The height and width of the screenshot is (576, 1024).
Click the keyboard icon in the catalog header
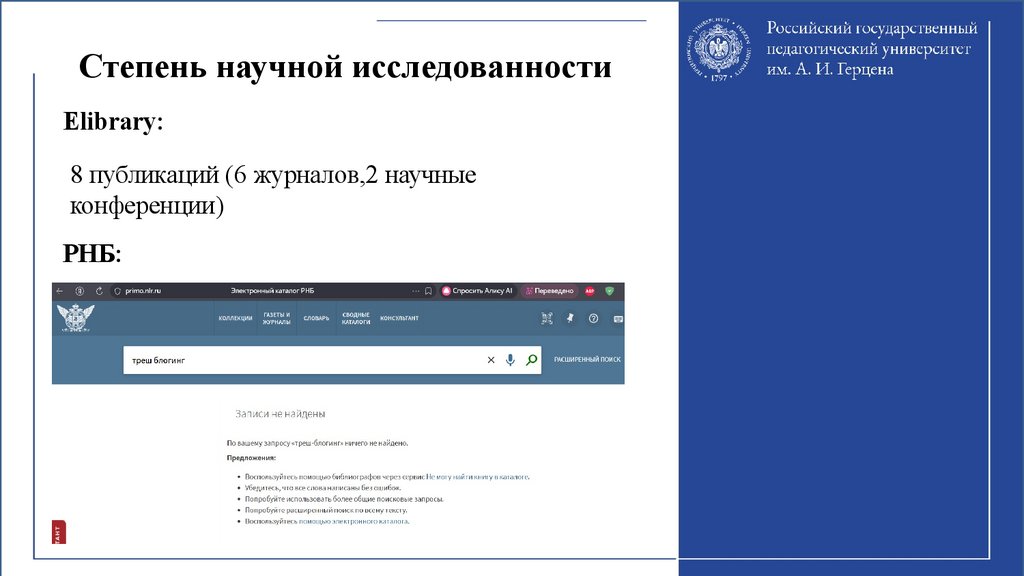click(618, 319)
